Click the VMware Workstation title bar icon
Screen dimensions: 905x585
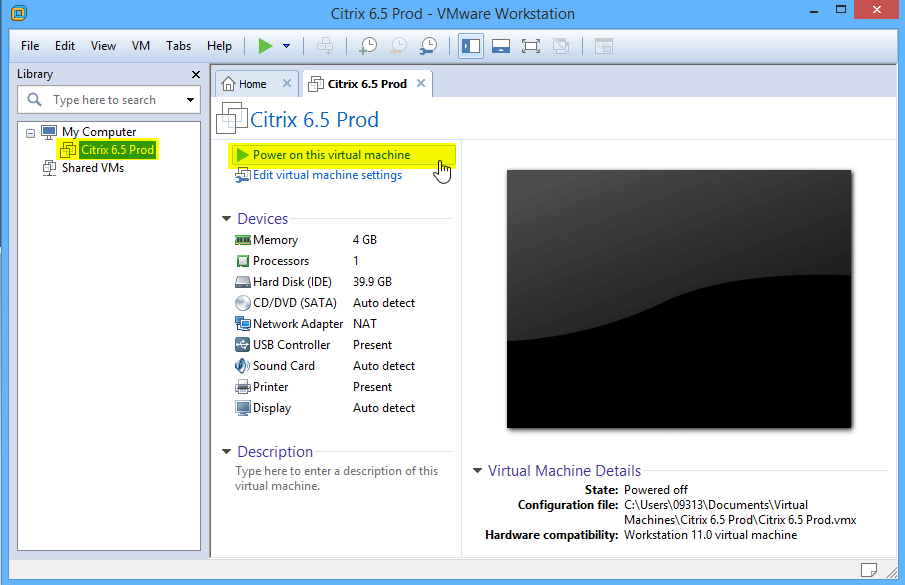(x=19, y=13)
